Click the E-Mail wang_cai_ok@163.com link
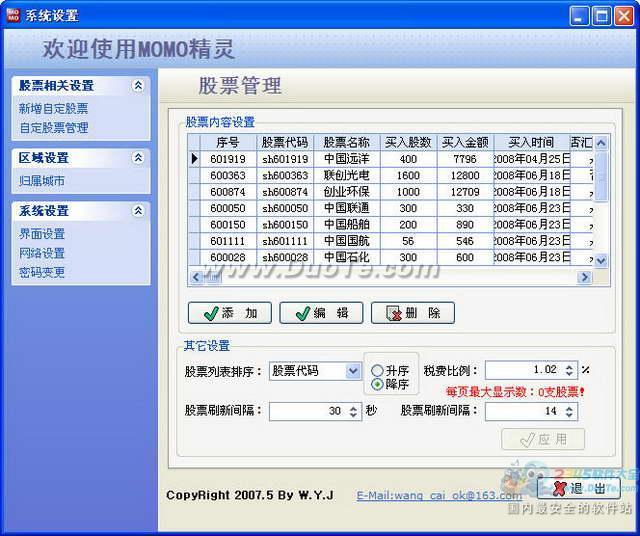 click(x=439, y=496)
